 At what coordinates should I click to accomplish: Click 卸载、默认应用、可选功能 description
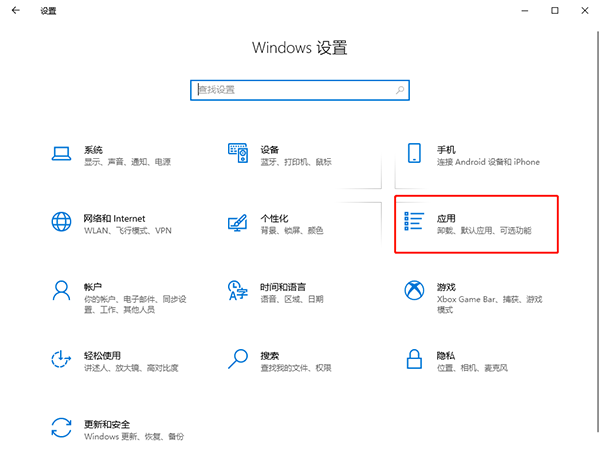pyautogui.click(x=484, y=231)
